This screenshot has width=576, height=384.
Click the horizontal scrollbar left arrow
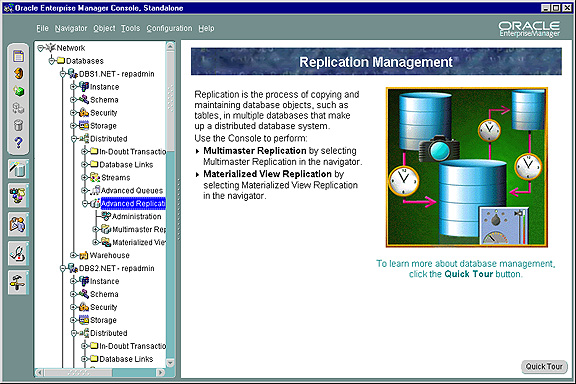pyautogui.click(x=40, y=373)
